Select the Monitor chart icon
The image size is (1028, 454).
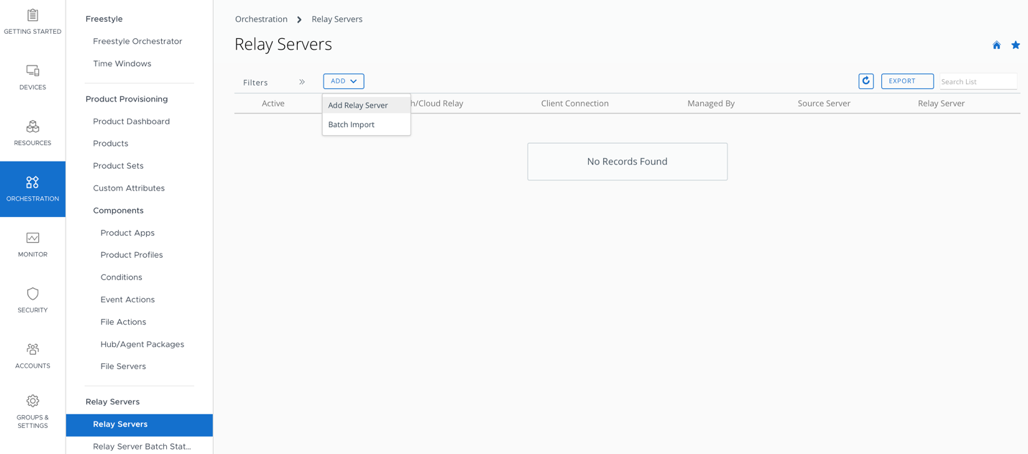click(x=32, y=238)
